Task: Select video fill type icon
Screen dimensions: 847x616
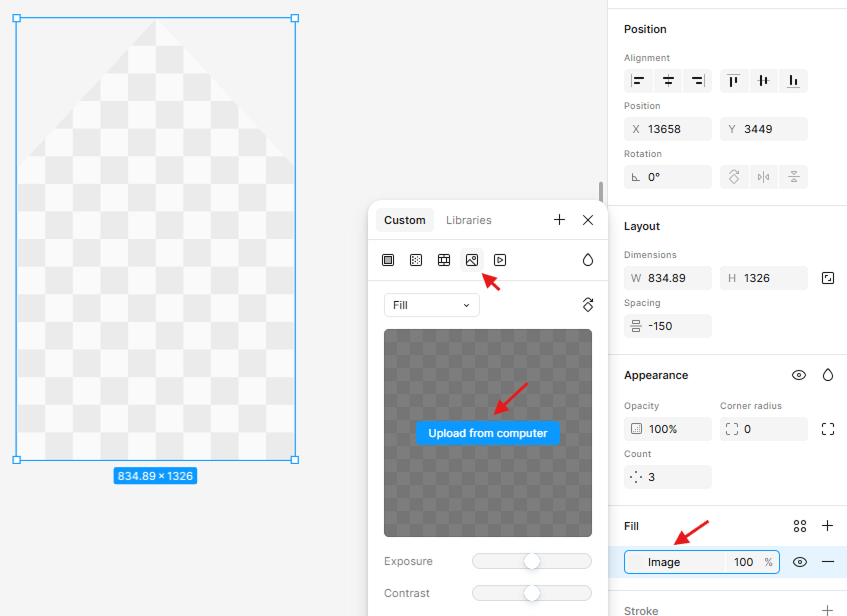Action: coord(500,260)
